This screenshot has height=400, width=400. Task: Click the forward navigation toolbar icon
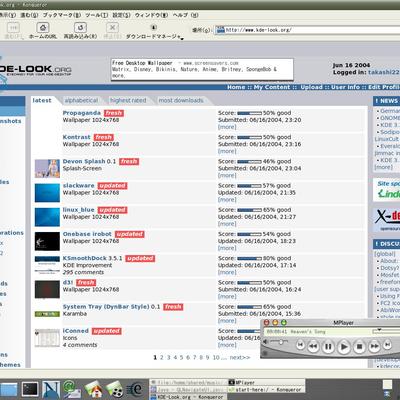point(13,28)
